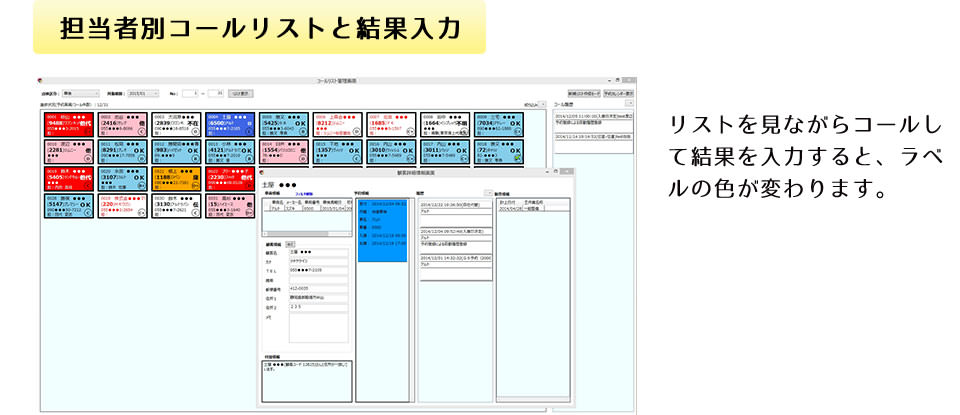Open the dropdown beside the call history header

630,104
